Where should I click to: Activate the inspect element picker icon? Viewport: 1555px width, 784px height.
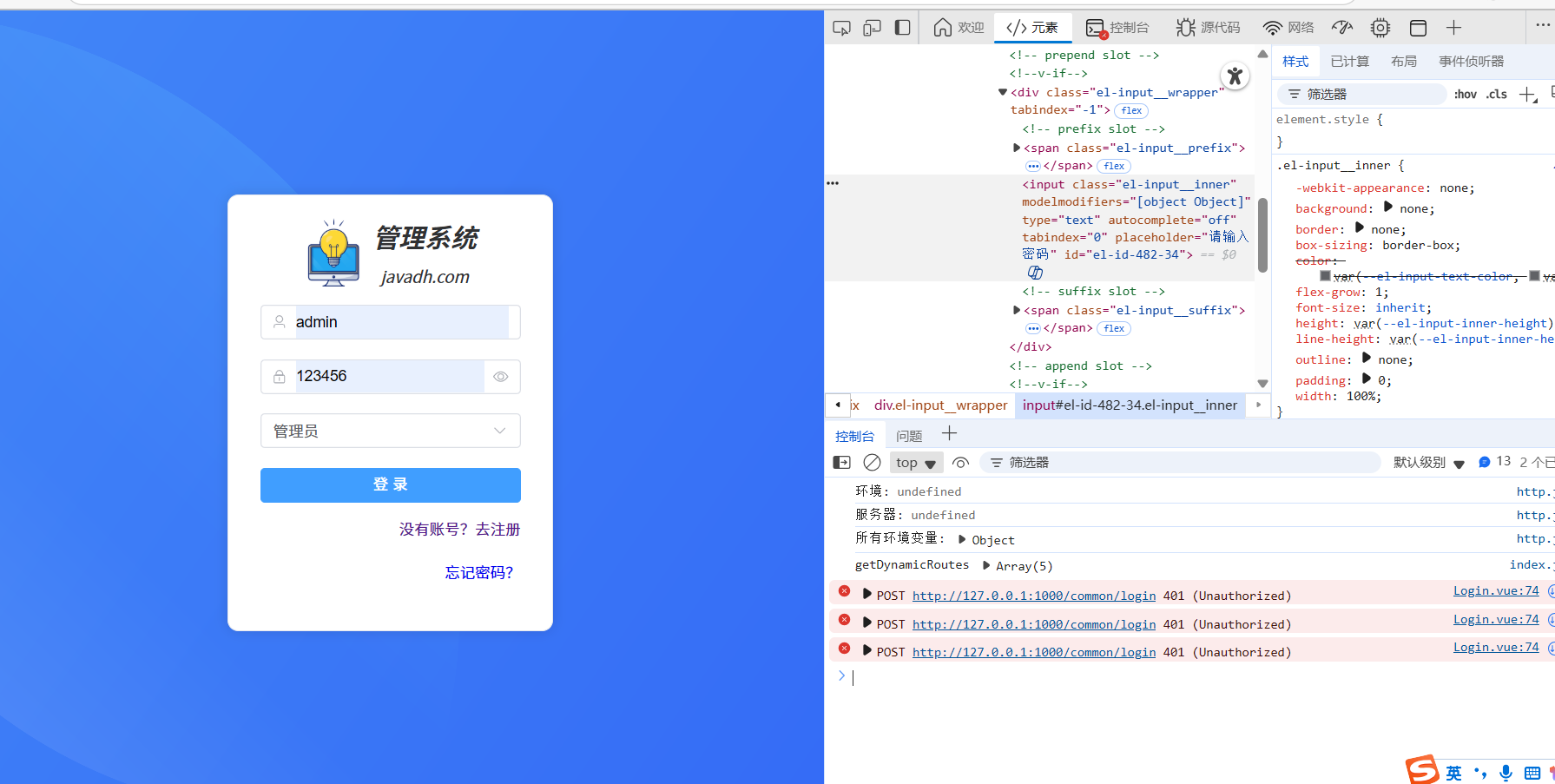(x=841, y=28)
